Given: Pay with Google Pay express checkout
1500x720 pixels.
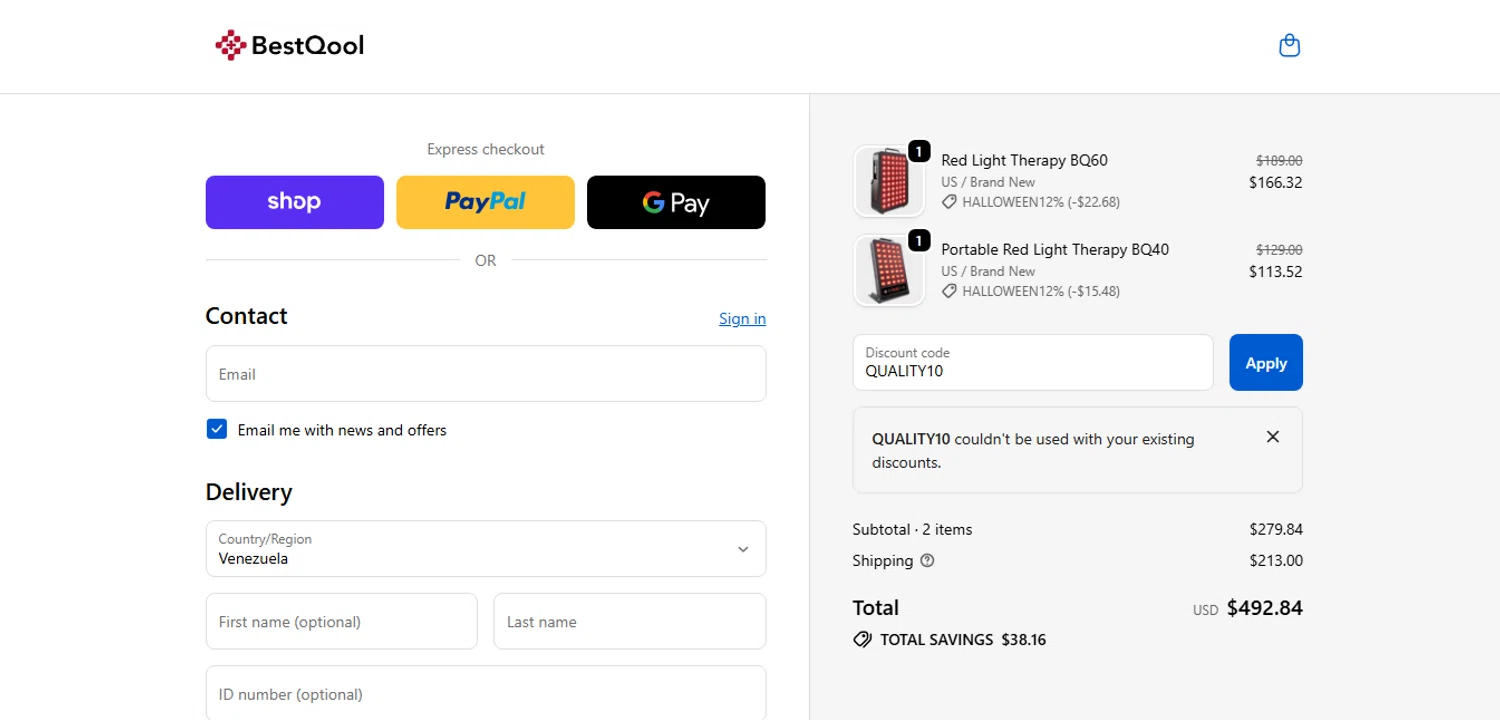Looking at the screenshot, I should (x=676, y=203).
